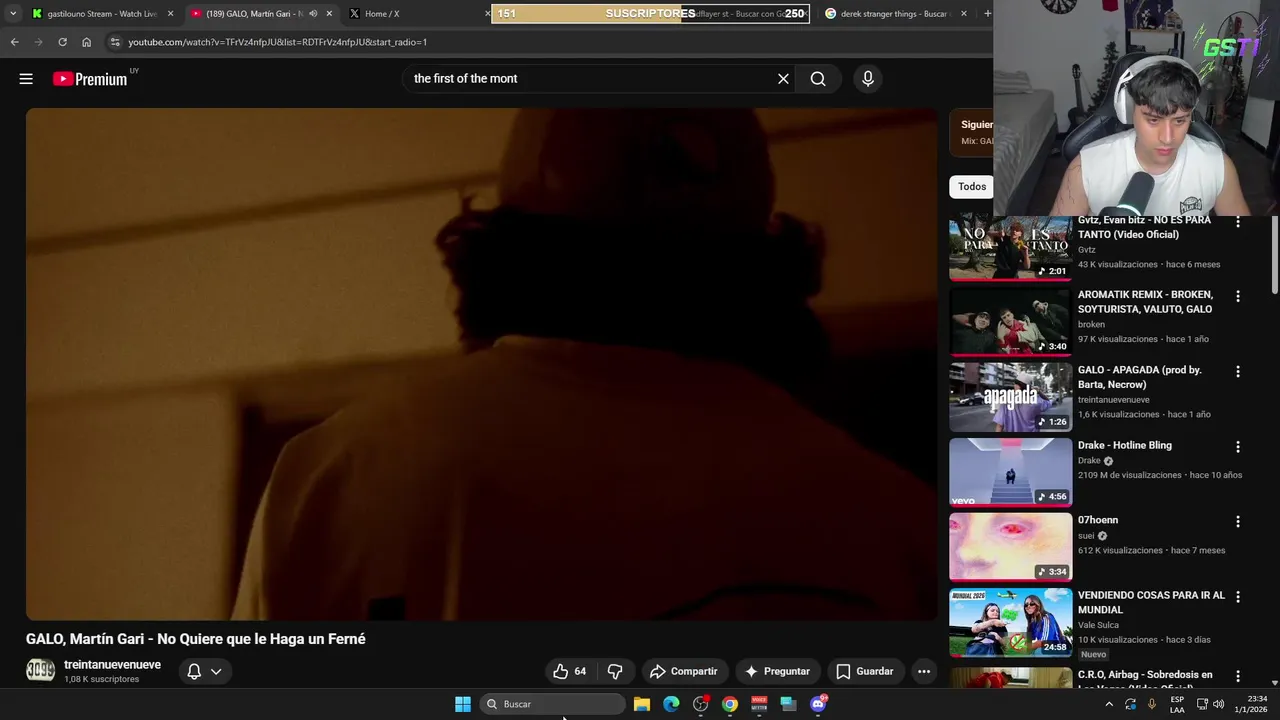
Task: Open options for GALO - APAGADA video
Action: (x=1238, y=372)
